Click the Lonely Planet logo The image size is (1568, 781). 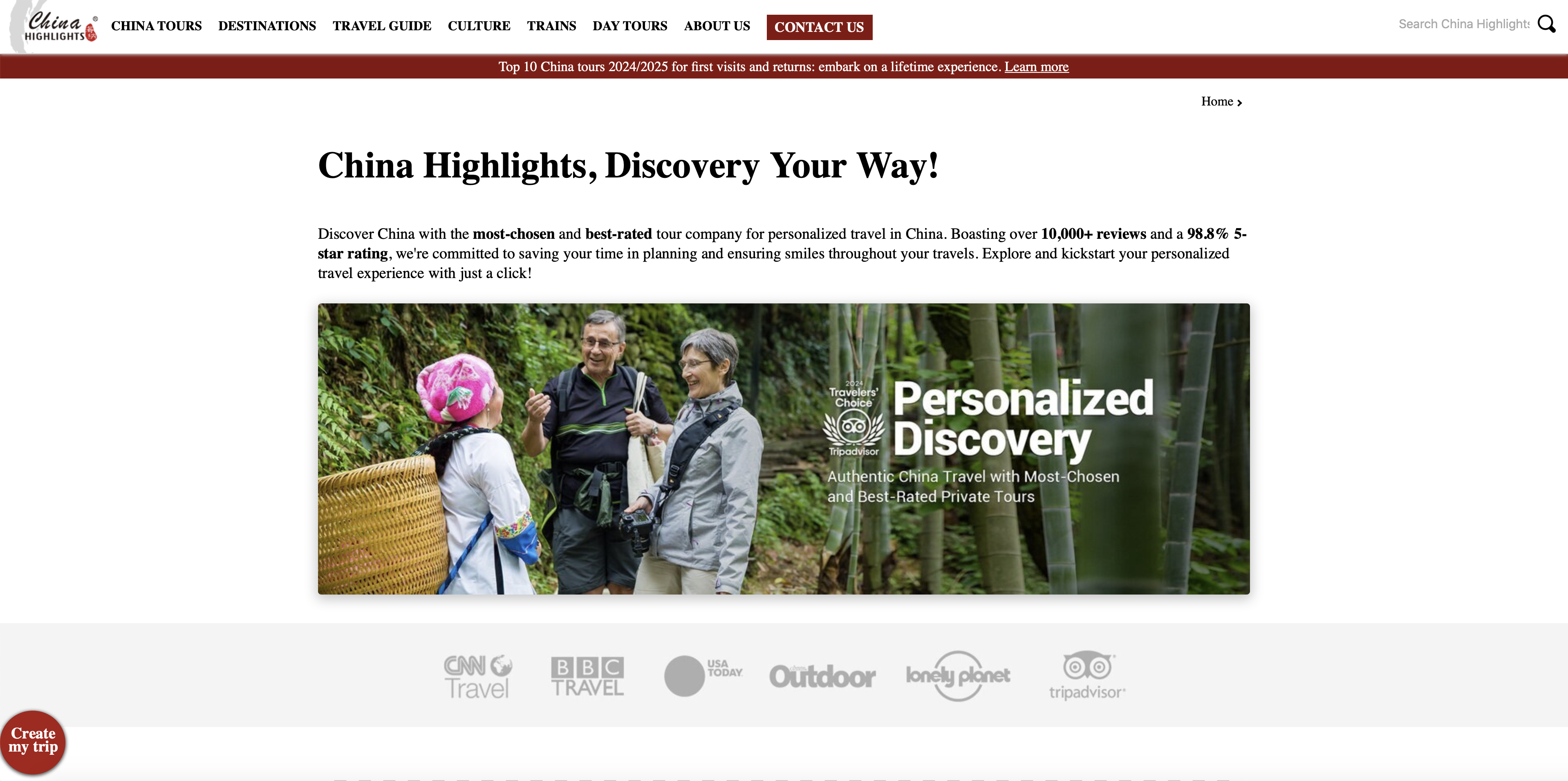pos(958,676)
